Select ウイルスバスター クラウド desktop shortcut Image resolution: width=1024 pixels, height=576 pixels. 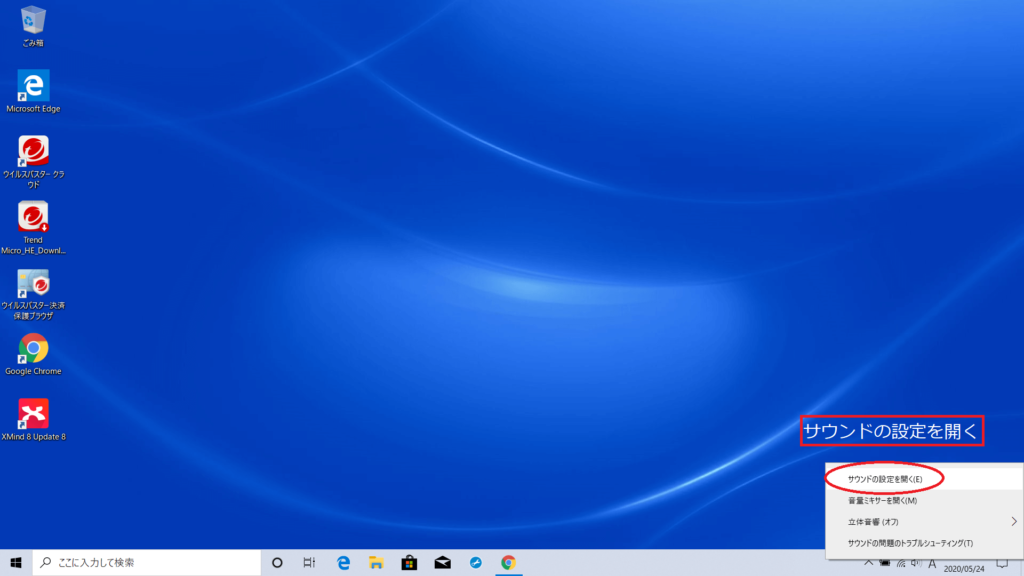(33, 162)
